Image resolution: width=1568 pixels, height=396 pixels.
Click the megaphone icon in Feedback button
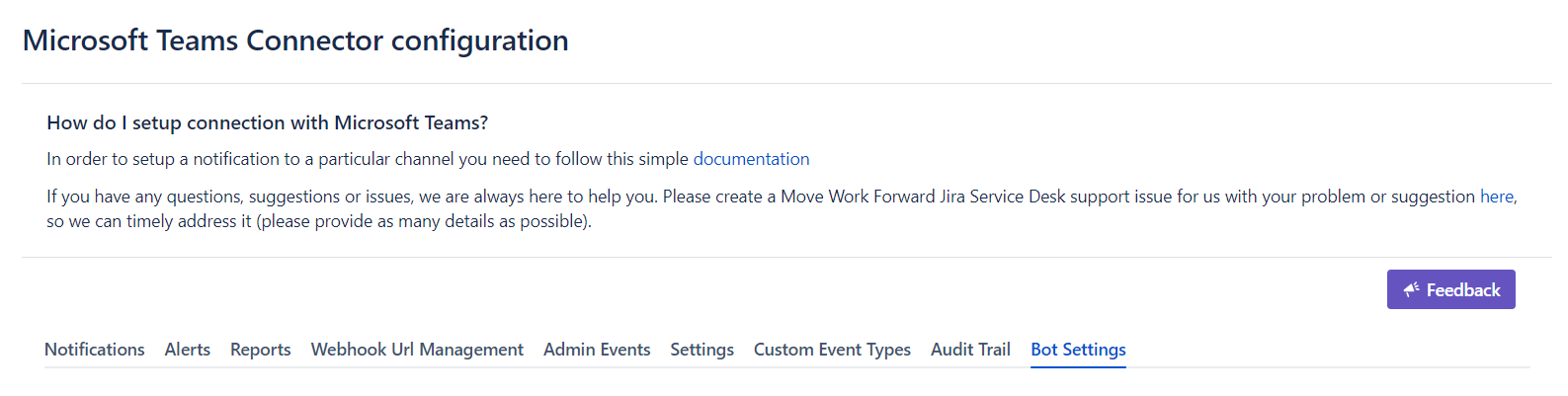pos(1411,289)
